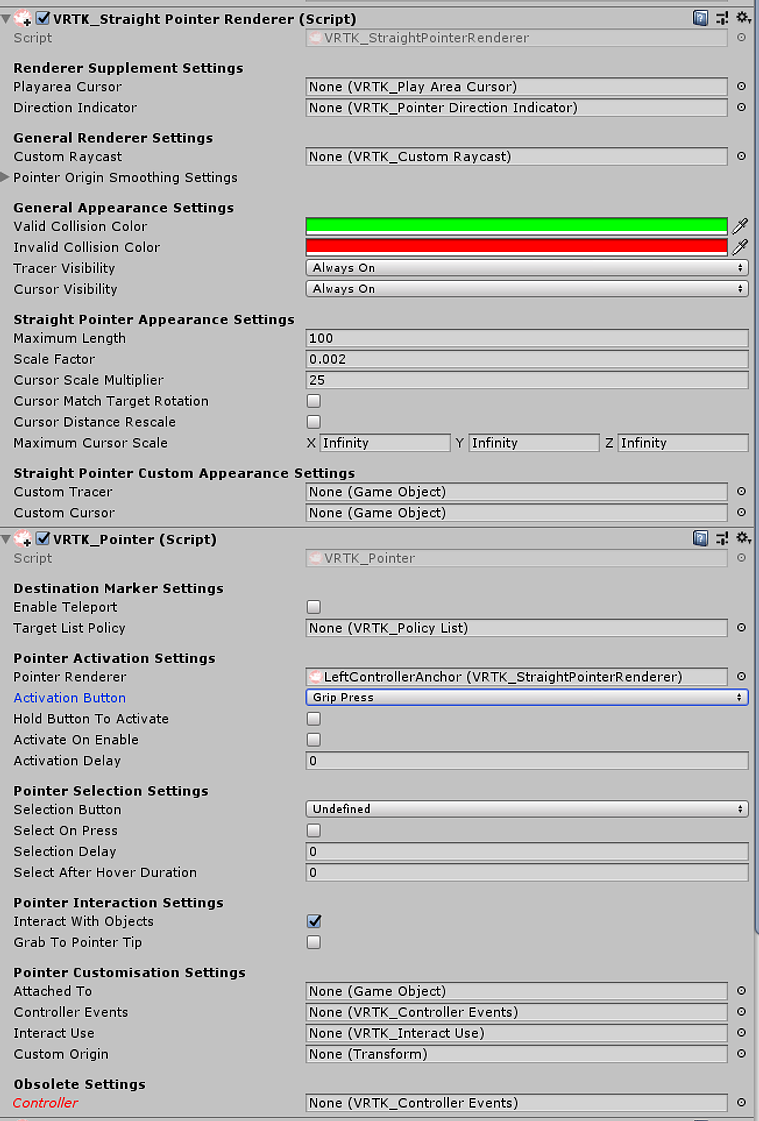The height and width of the screenshot is (1121, 759).
Task: Uncheck Interact With Objects
Action: coord(314,921)
